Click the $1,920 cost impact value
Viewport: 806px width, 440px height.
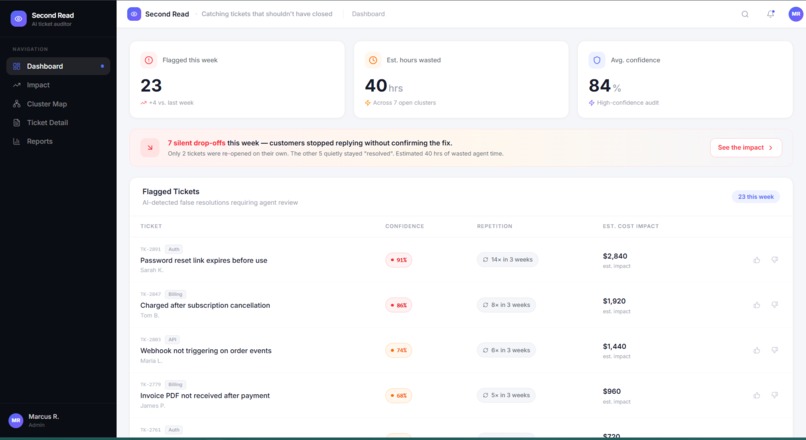tap(614, 301)
